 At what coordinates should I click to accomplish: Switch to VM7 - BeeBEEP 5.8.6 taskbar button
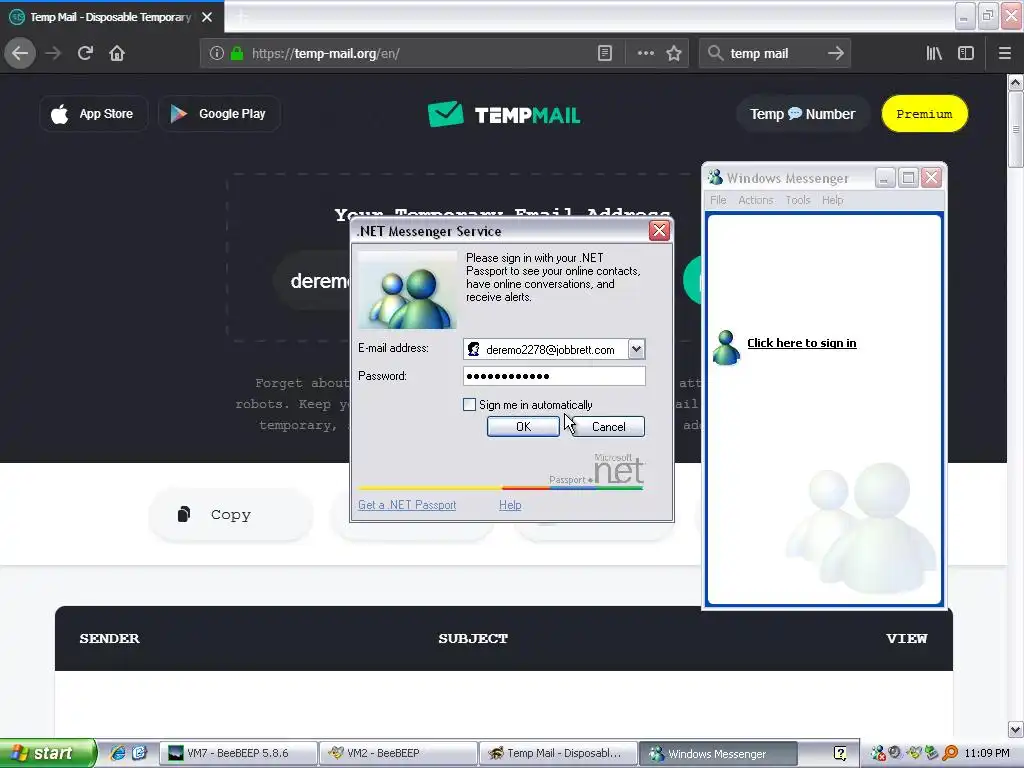tap(239, 753)
